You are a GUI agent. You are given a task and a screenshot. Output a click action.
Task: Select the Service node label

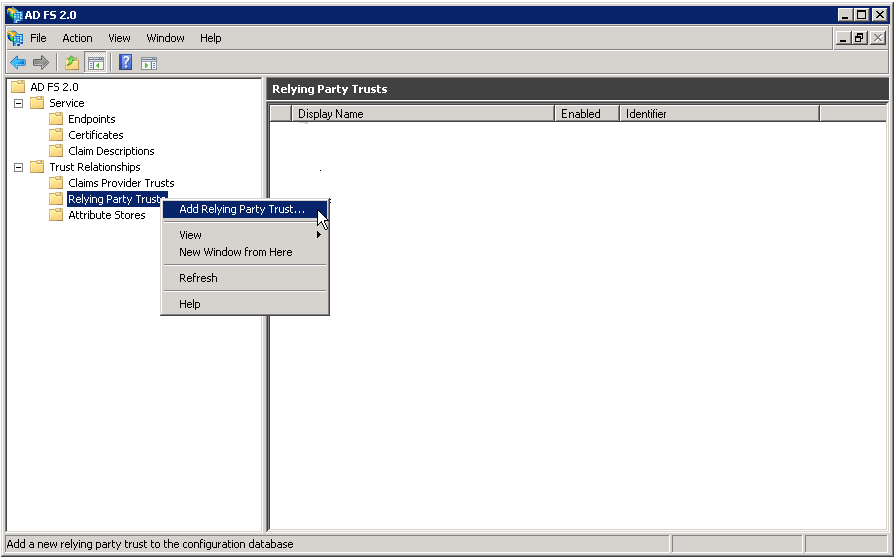(x=66, y=103)
